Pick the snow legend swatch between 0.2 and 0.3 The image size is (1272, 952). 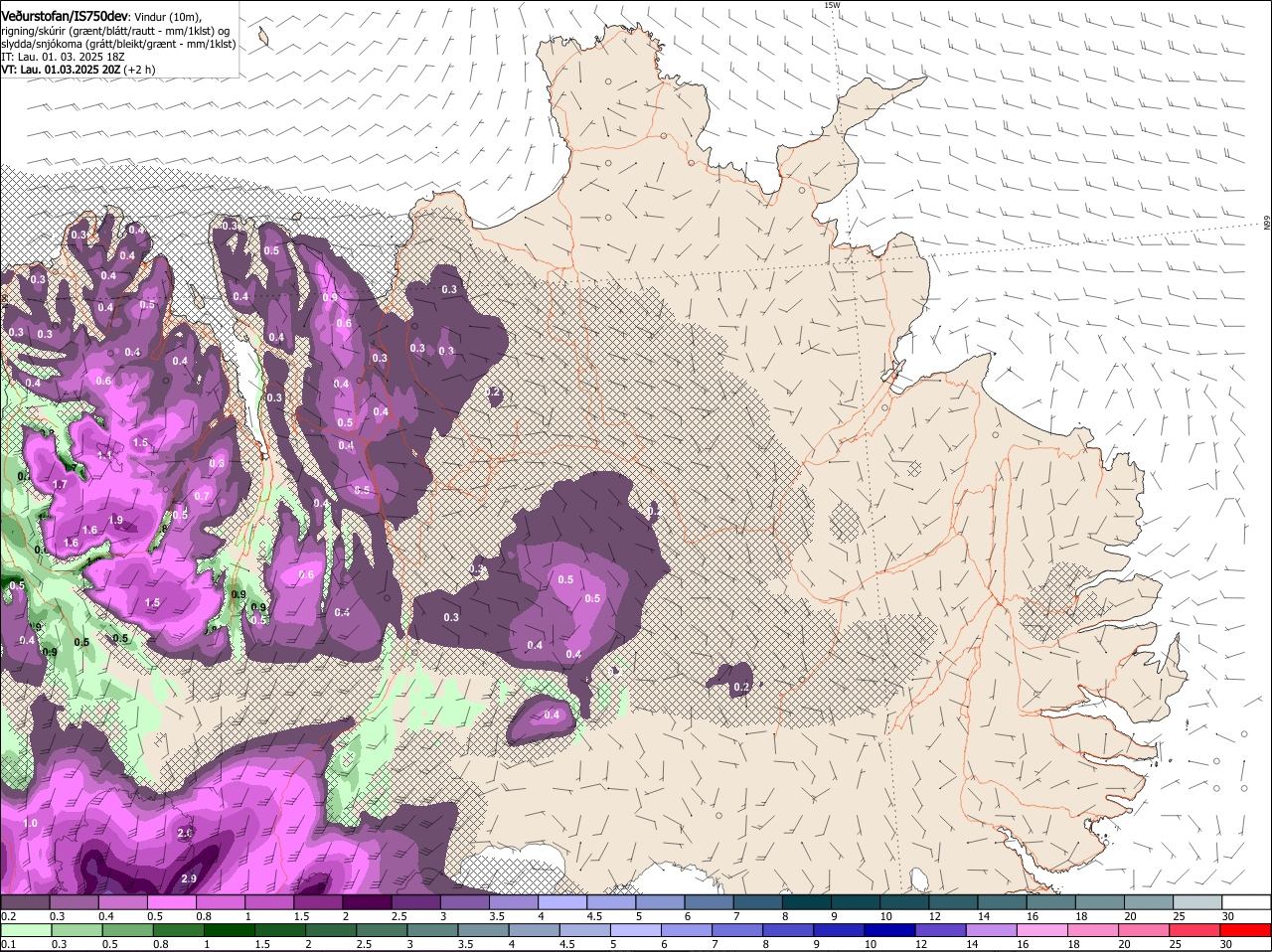coord(24,901)
